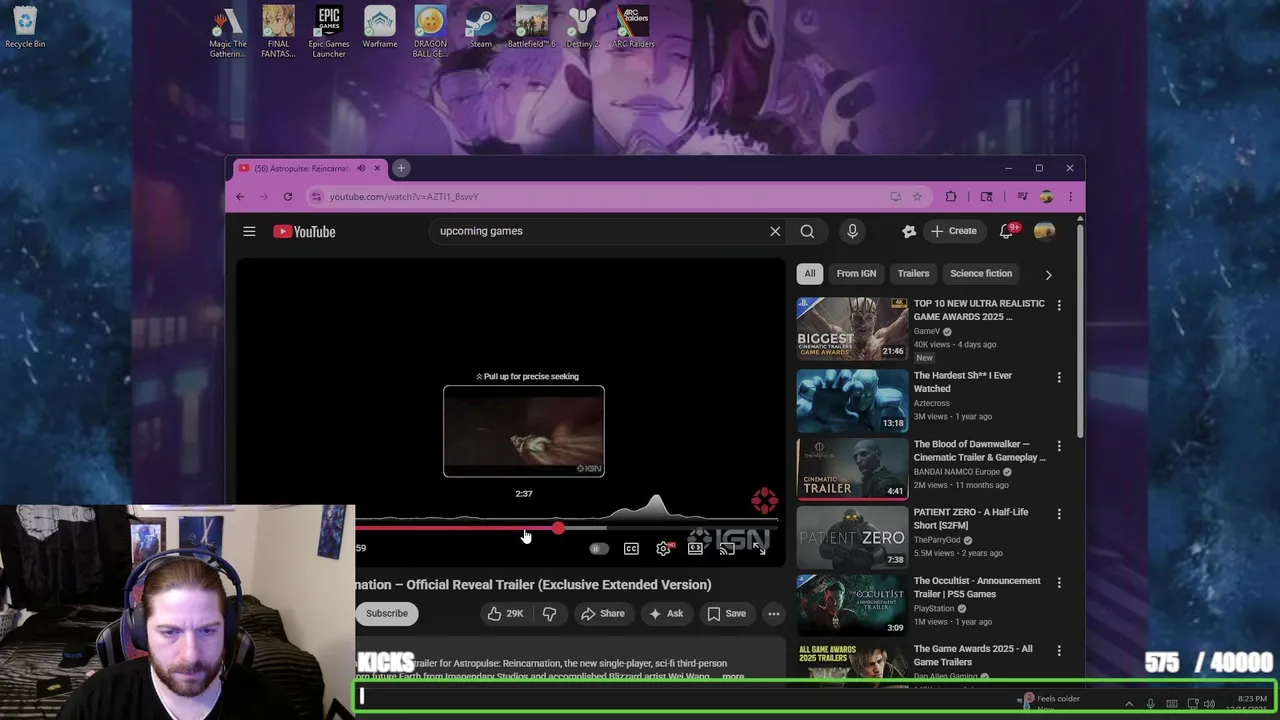
Task: Reload the page in Chrome
Action: 288,197
